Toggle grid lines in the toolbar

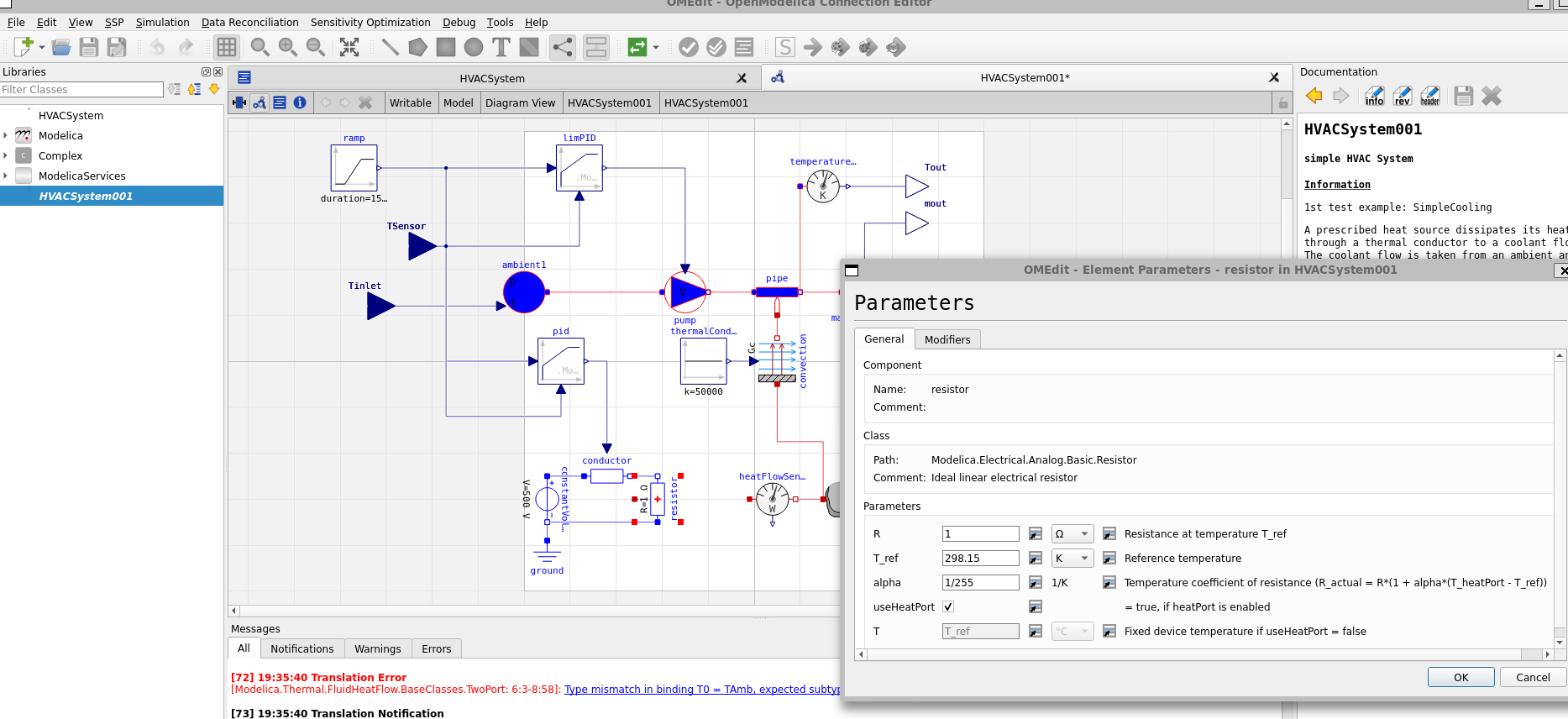[x=227, y=47]
